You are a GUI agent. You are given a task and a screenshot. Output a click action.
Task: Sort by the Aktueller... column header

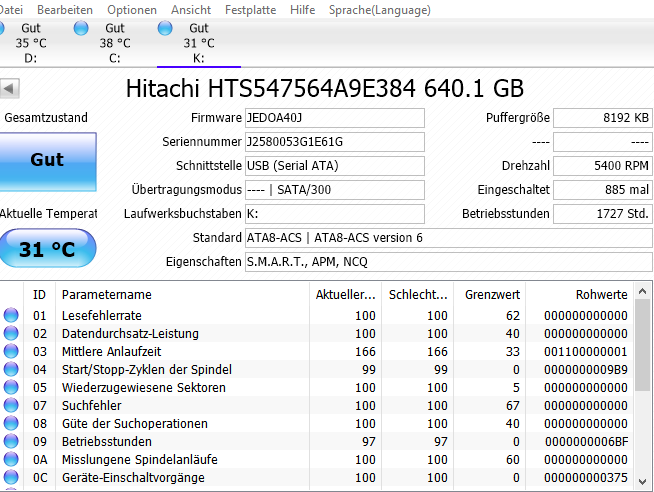click(345, 294)
